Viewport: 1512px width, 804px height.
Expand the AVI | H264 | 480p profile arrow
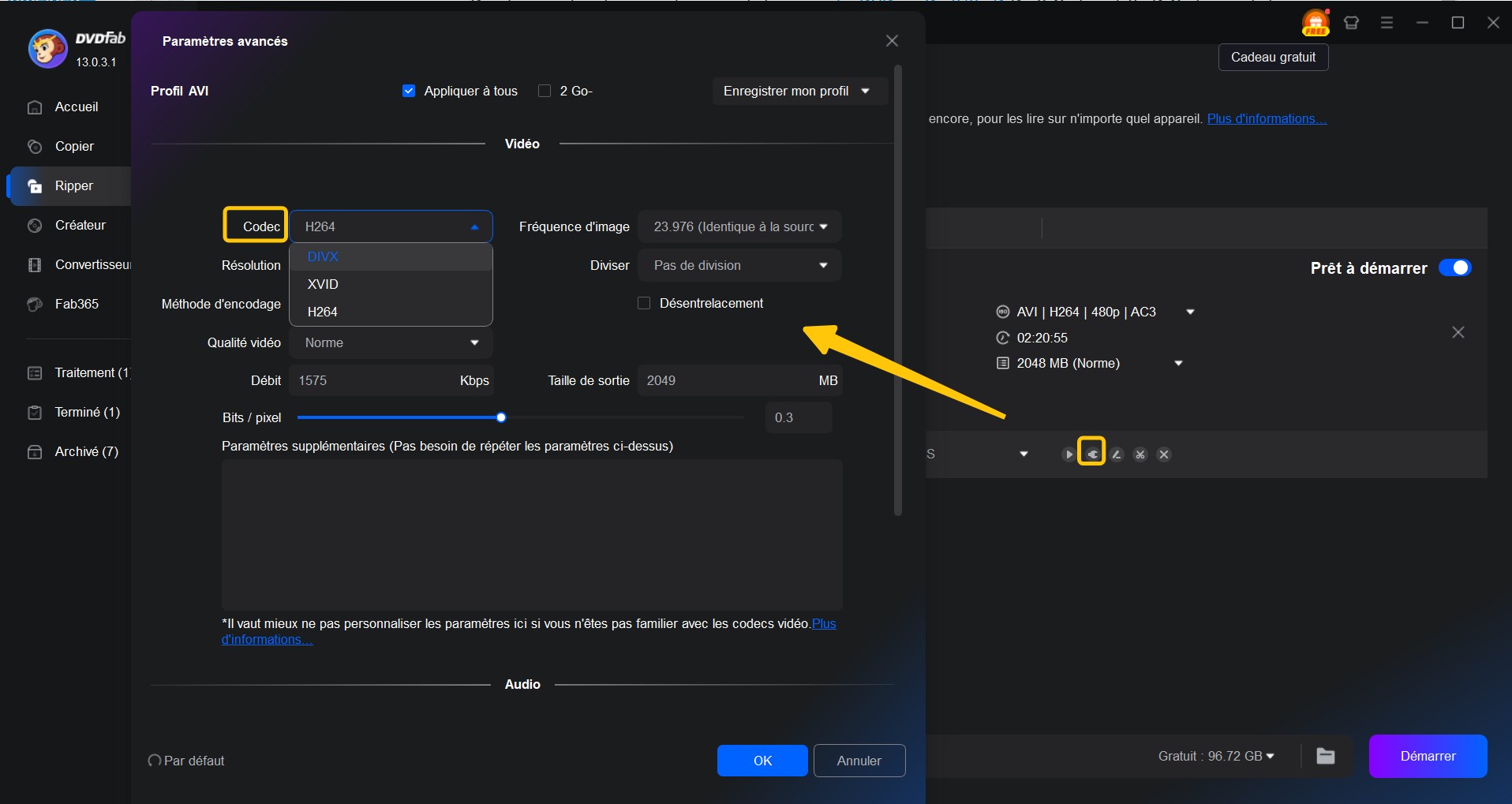coord(1190,312)
